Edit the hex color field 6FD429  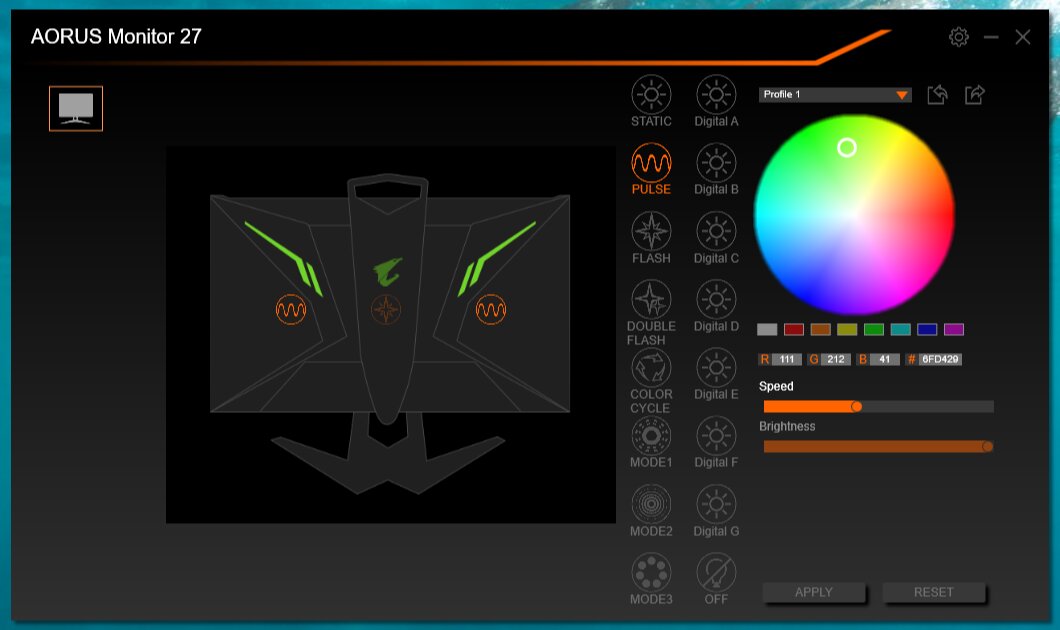pos(940,359)
